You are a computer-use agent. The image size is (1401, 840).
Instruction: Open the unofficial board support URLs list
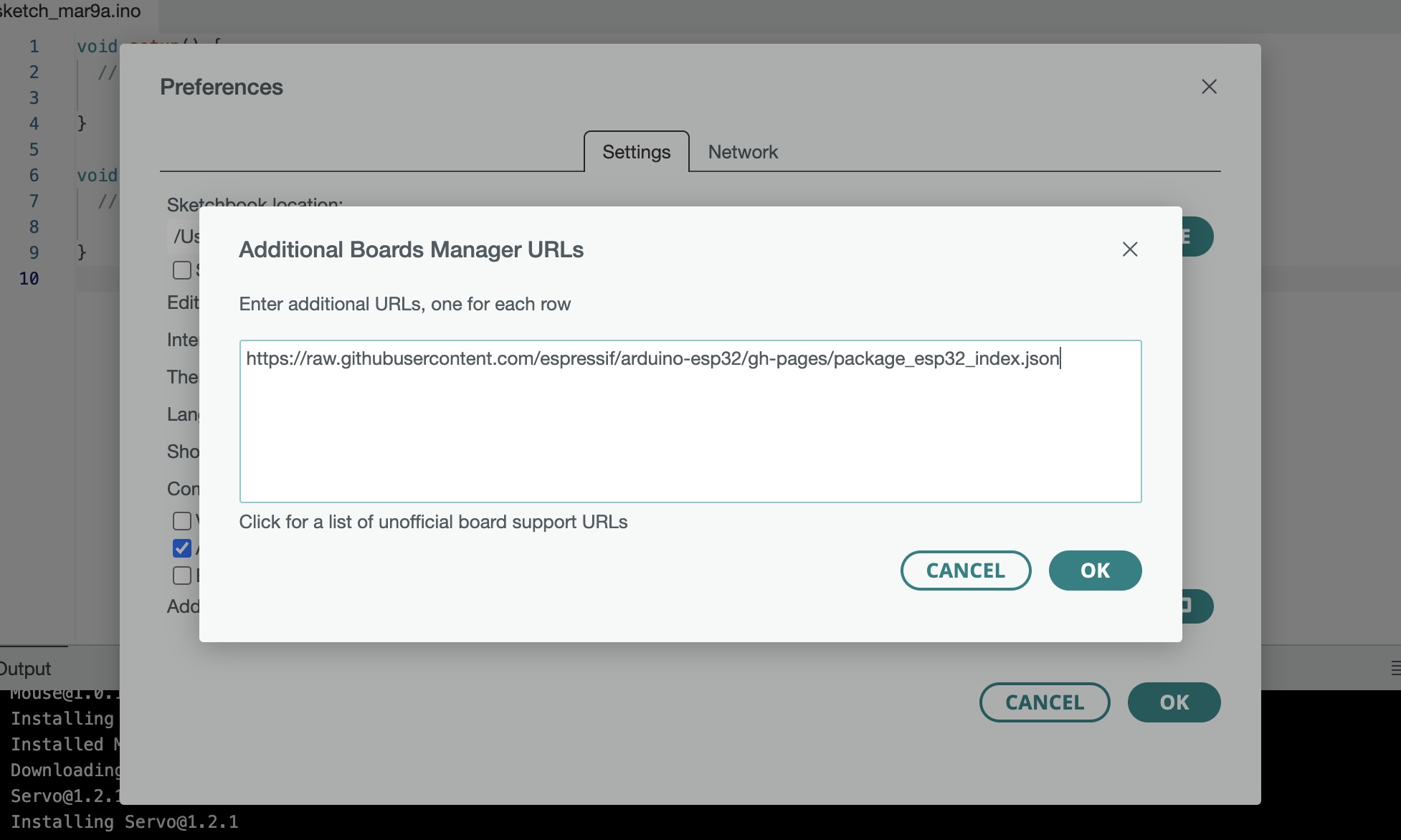[x=433, y=522]
